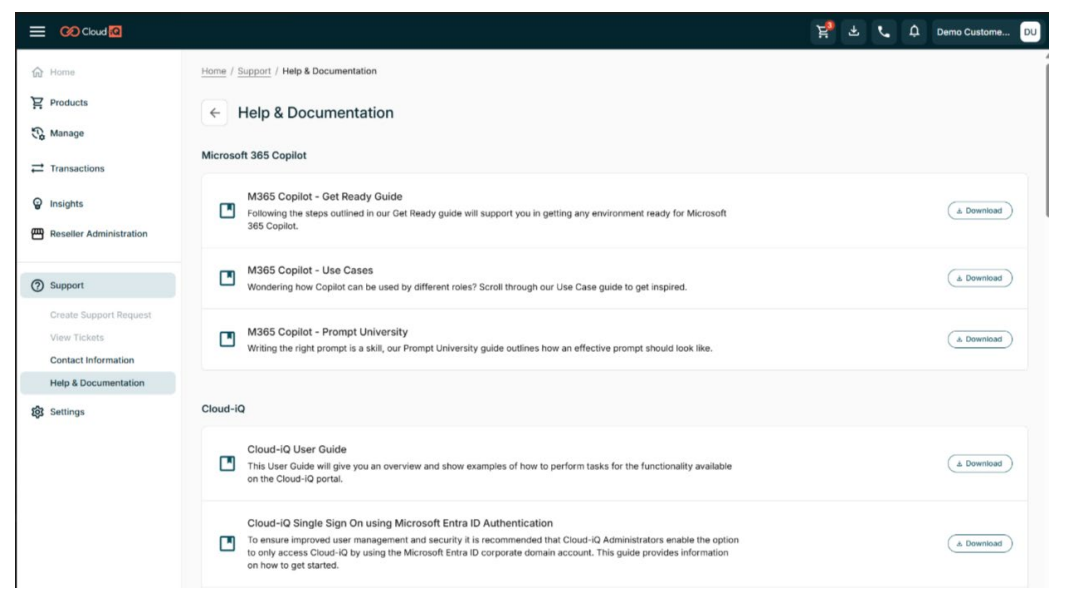Click the page vertical scrollbar
This screenshot has width=1065, height=607.
[1047, 139]
